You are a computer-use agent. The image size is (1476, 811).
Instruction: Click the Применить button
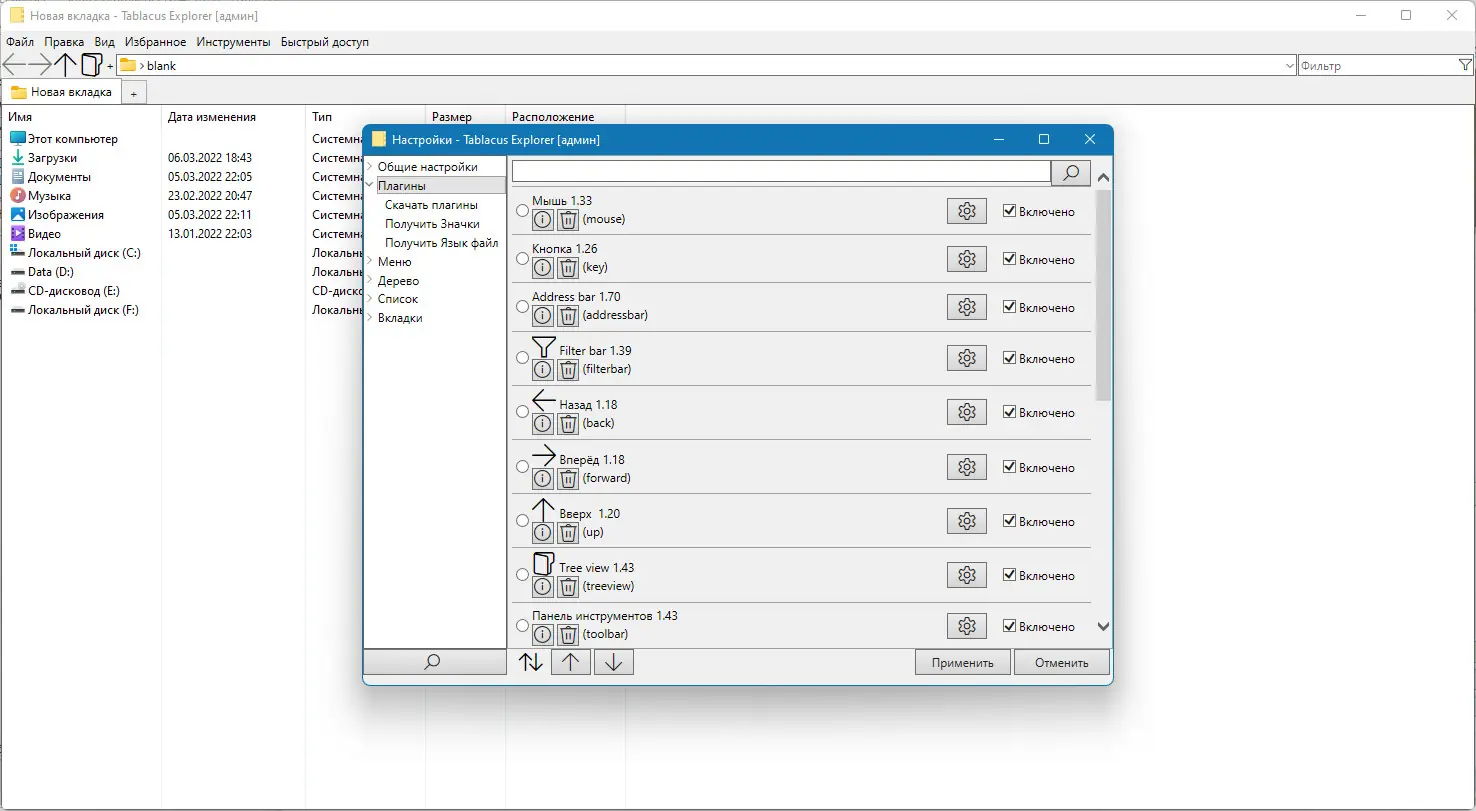click(963, 662)
